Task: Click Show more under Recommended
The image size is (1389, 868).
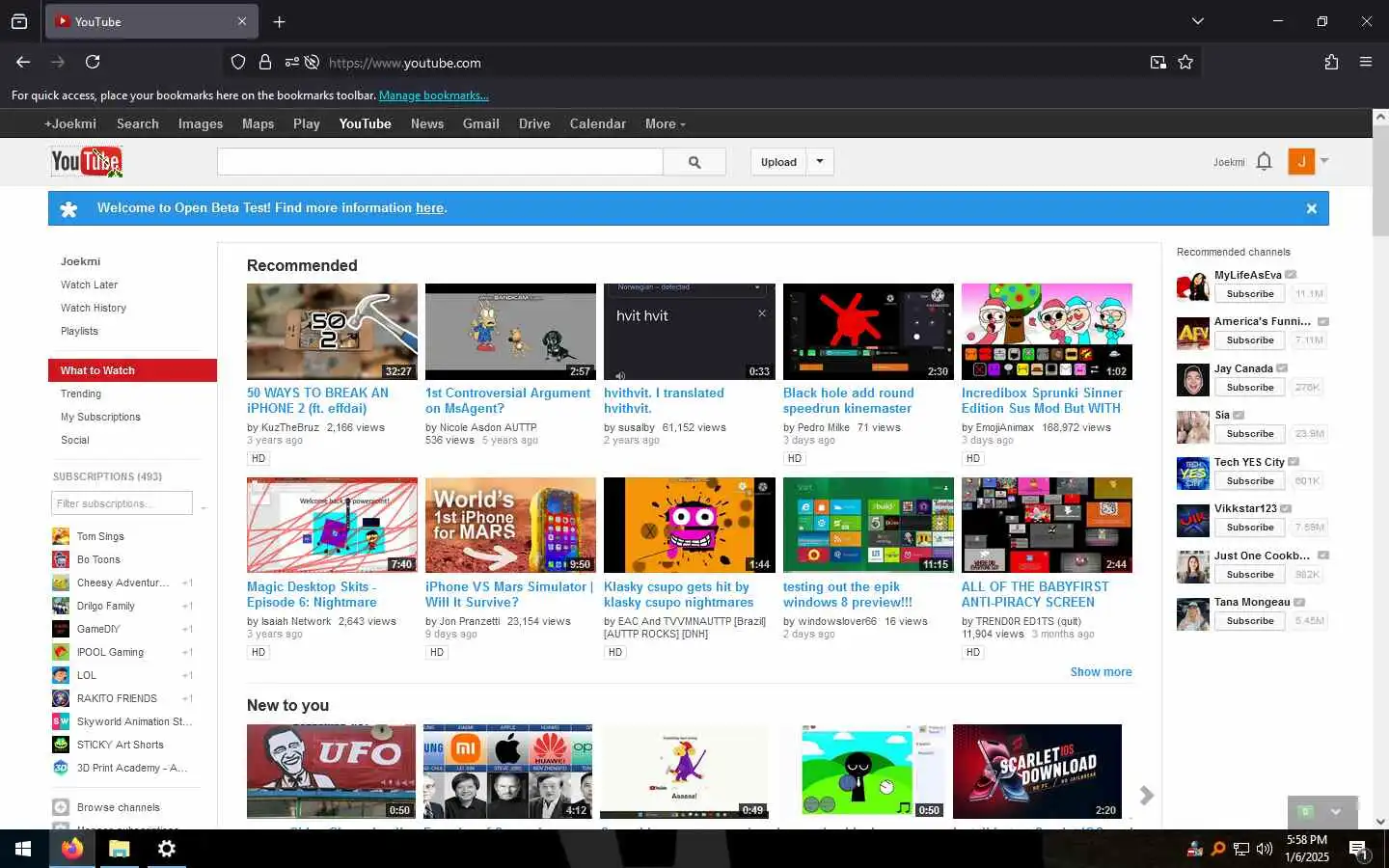Action: point(1101,672)
